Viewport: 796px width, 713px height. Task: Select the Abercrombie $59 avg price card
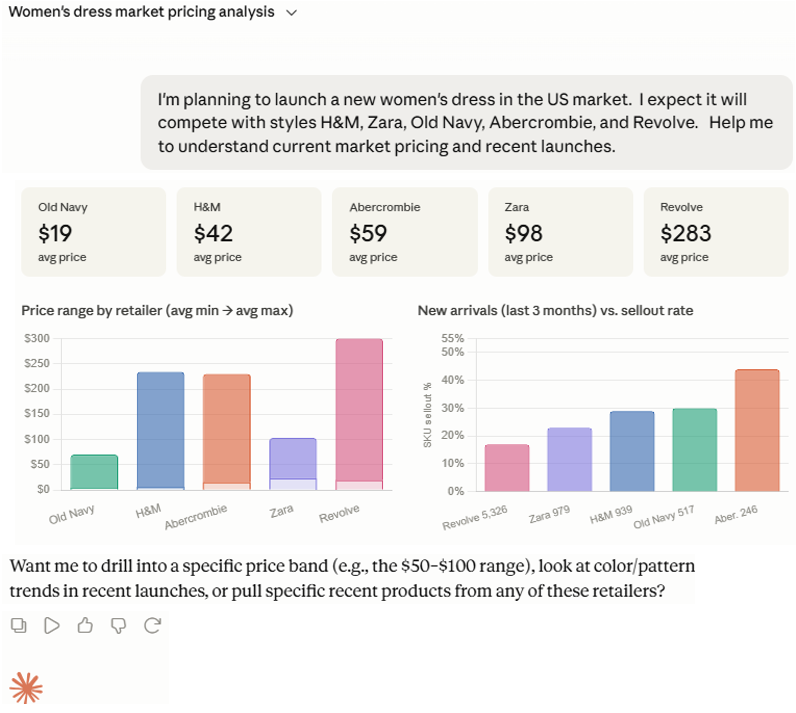click(x=405, y=232)
